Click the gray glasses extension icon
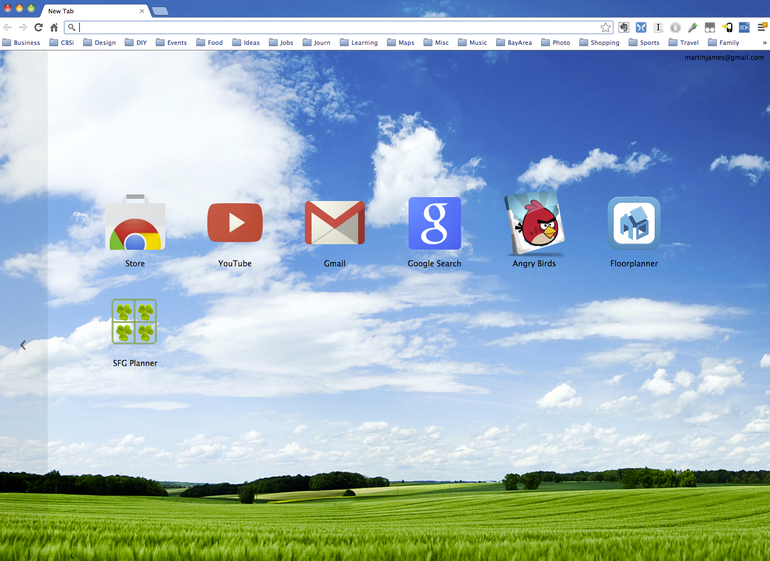This screenshot has height=561, width=770. click(x=710, y=28)
